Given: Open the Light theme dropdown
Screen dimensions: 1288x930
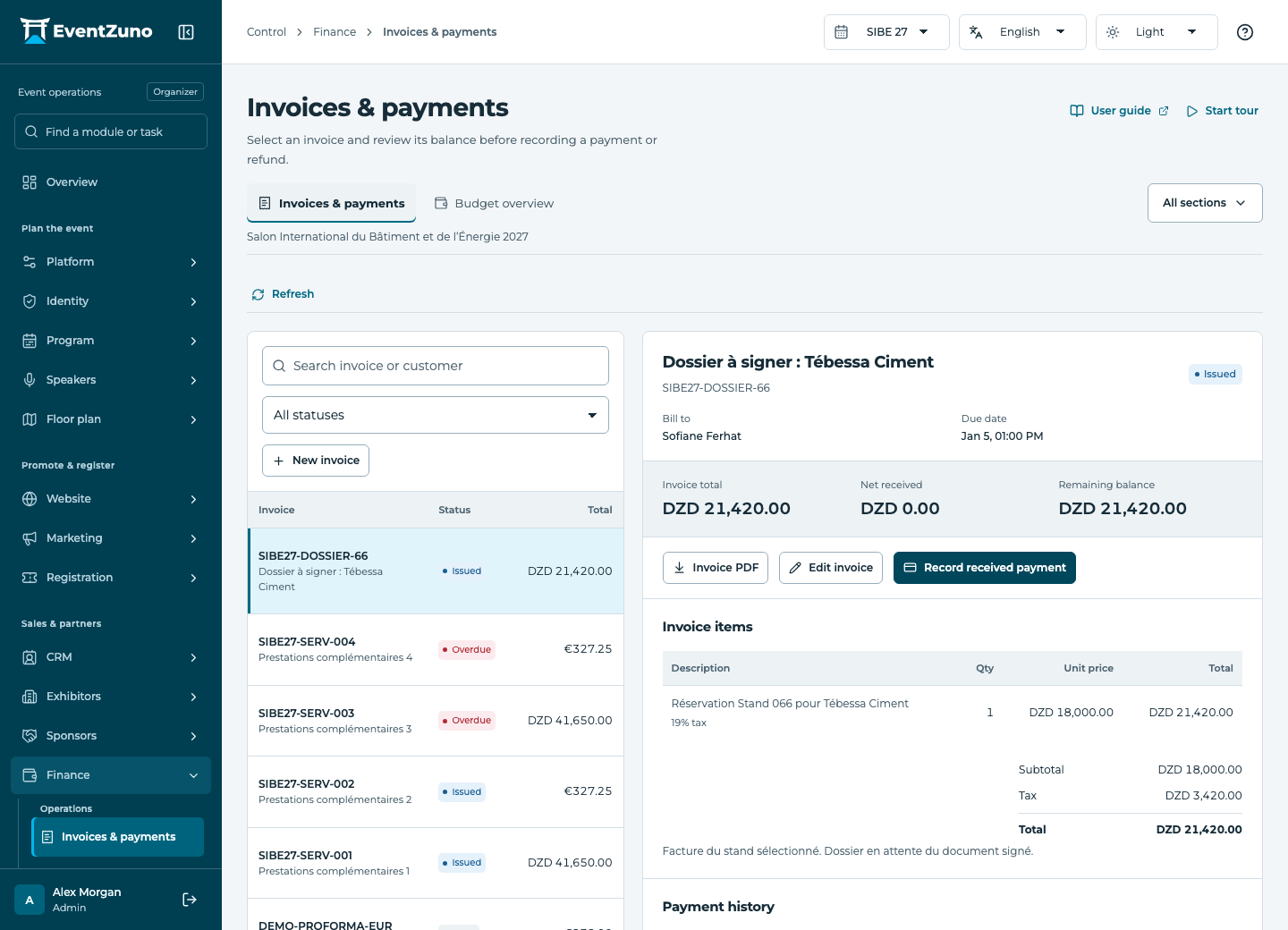Looking at the screenshot, I should (x=1157, y=32).
